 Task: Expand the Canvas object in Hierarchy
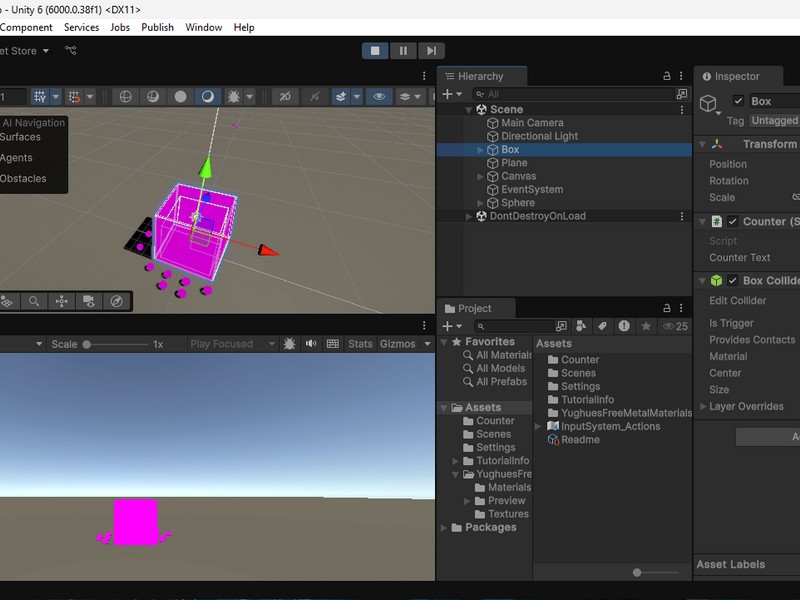481,176
